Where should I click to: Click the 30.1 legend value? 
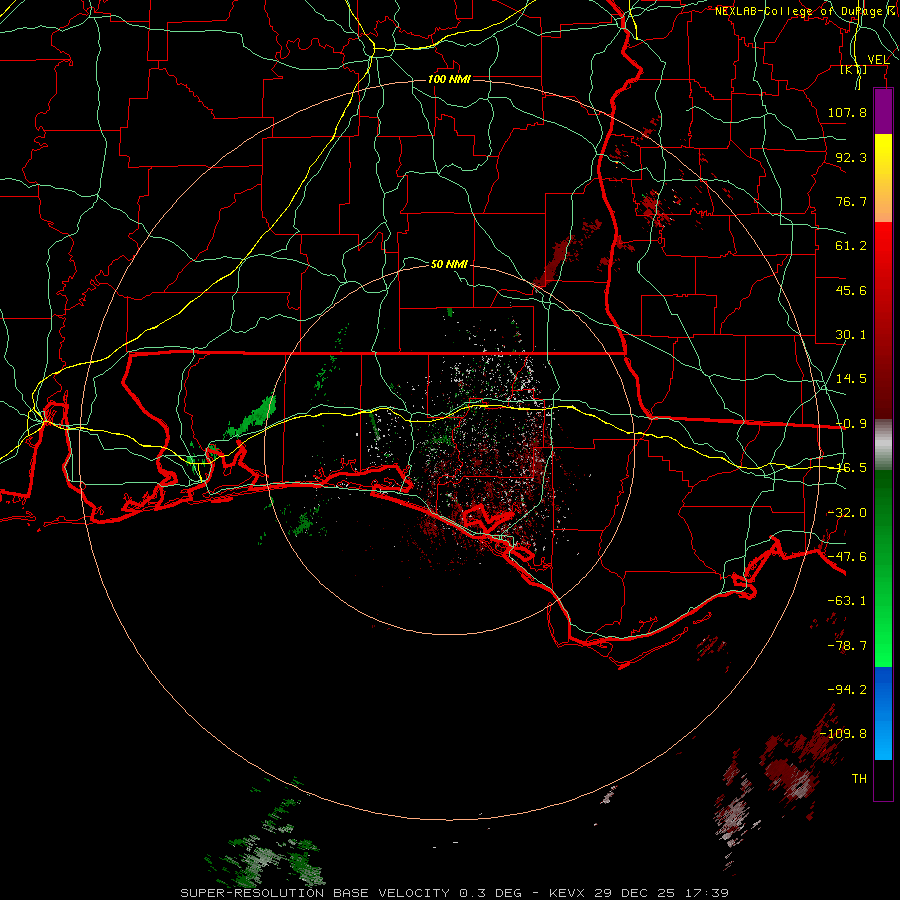tap(851, 335)
